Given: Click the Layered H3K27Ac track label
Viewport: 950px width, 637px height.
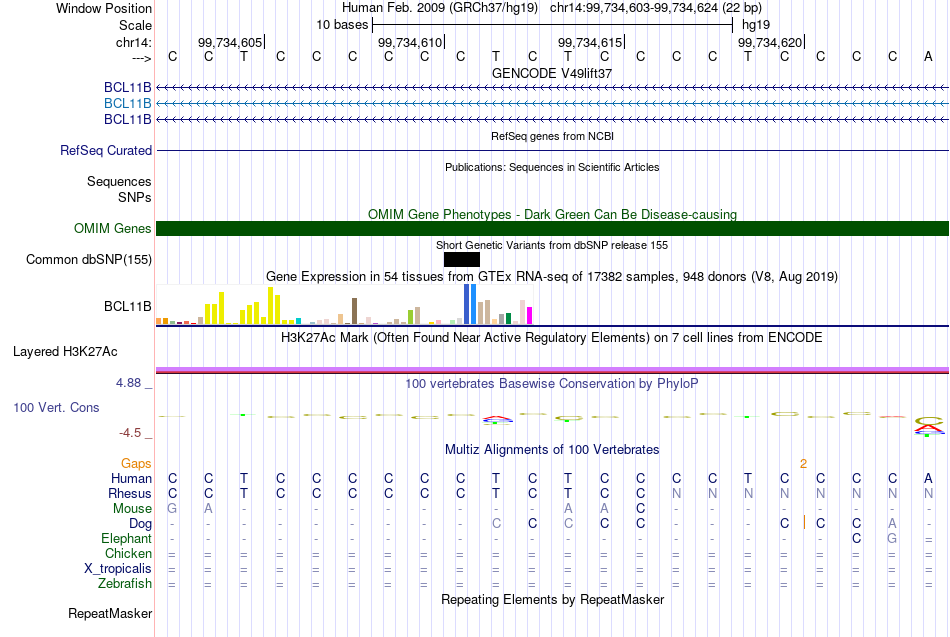Looking at the screenshot, I should pyautogui.click(x=65, y=352).
